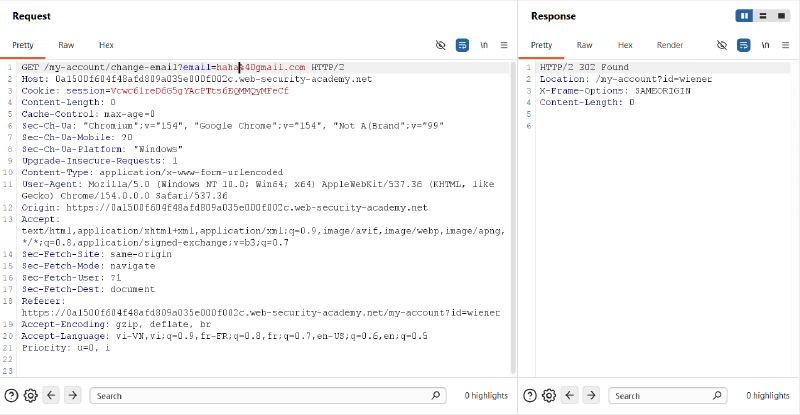Click the Request editor vertical scrollbar
Viewport: 800px width, 415px height.
coord(513,217)
